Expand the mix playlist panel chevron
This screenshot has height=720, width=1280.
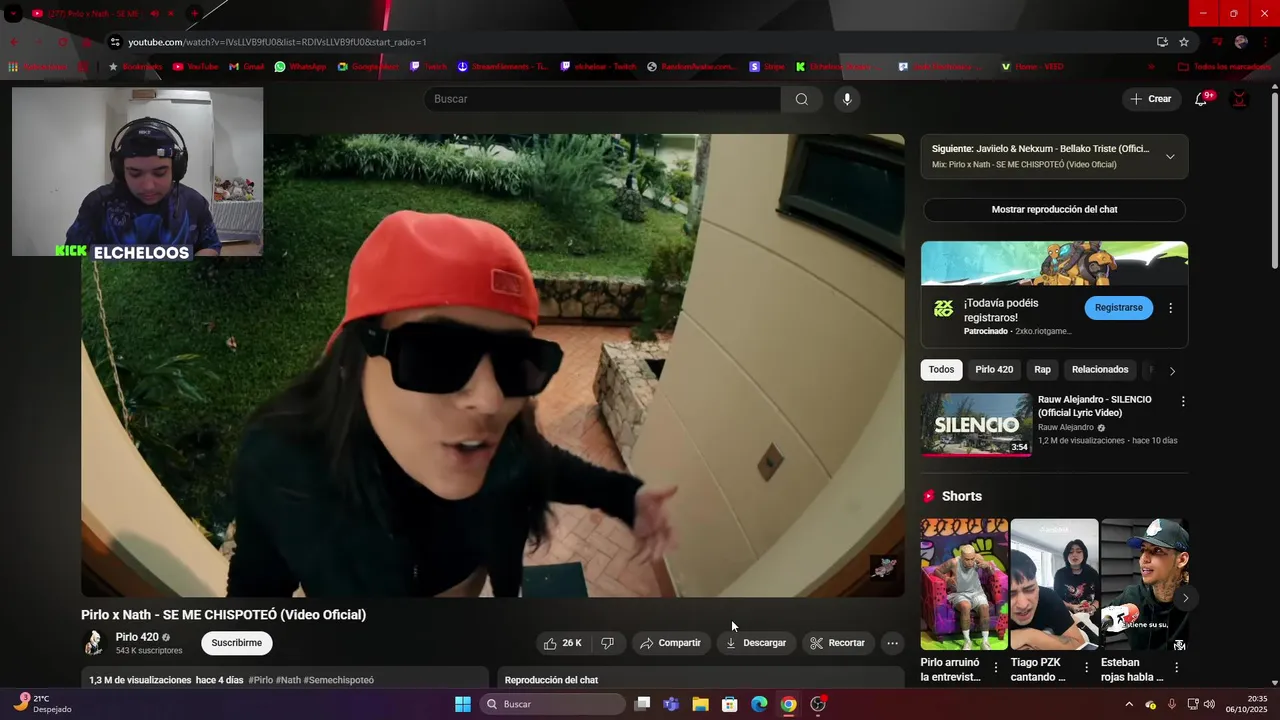coord(1170,156)
